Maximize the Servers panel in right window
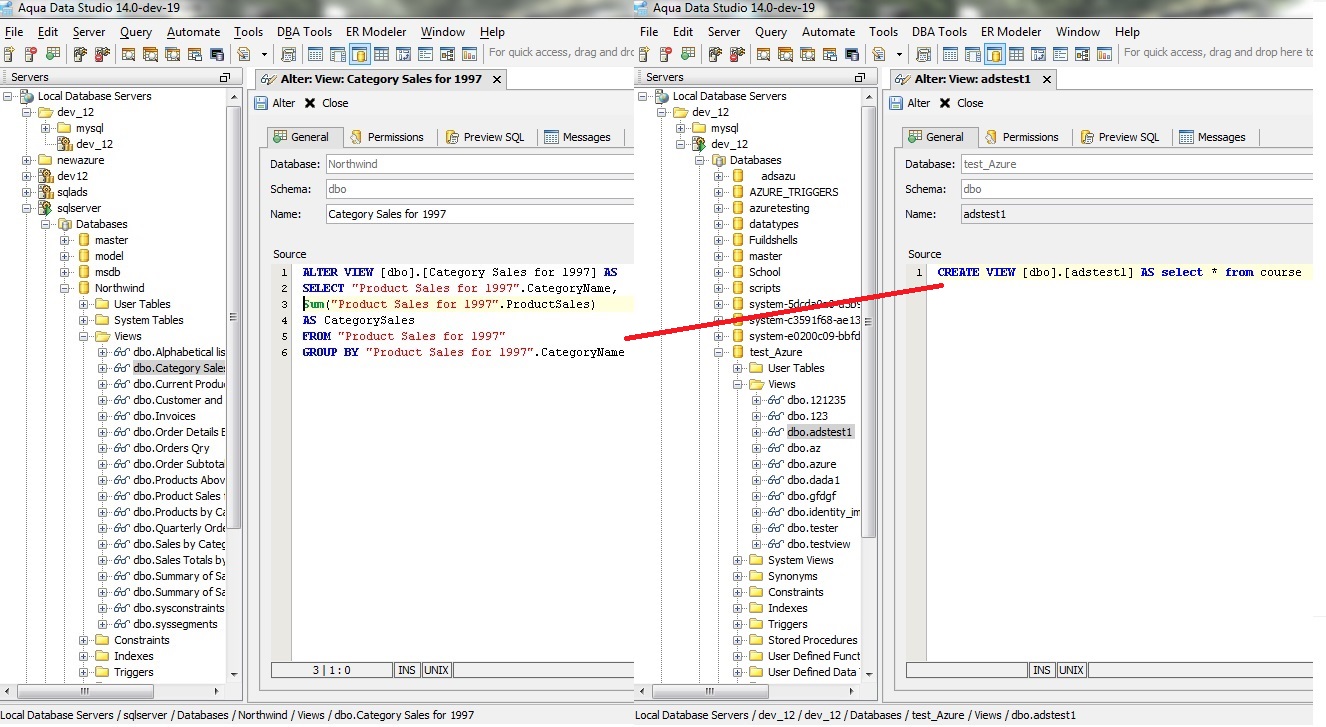 (x=859, y=77)
